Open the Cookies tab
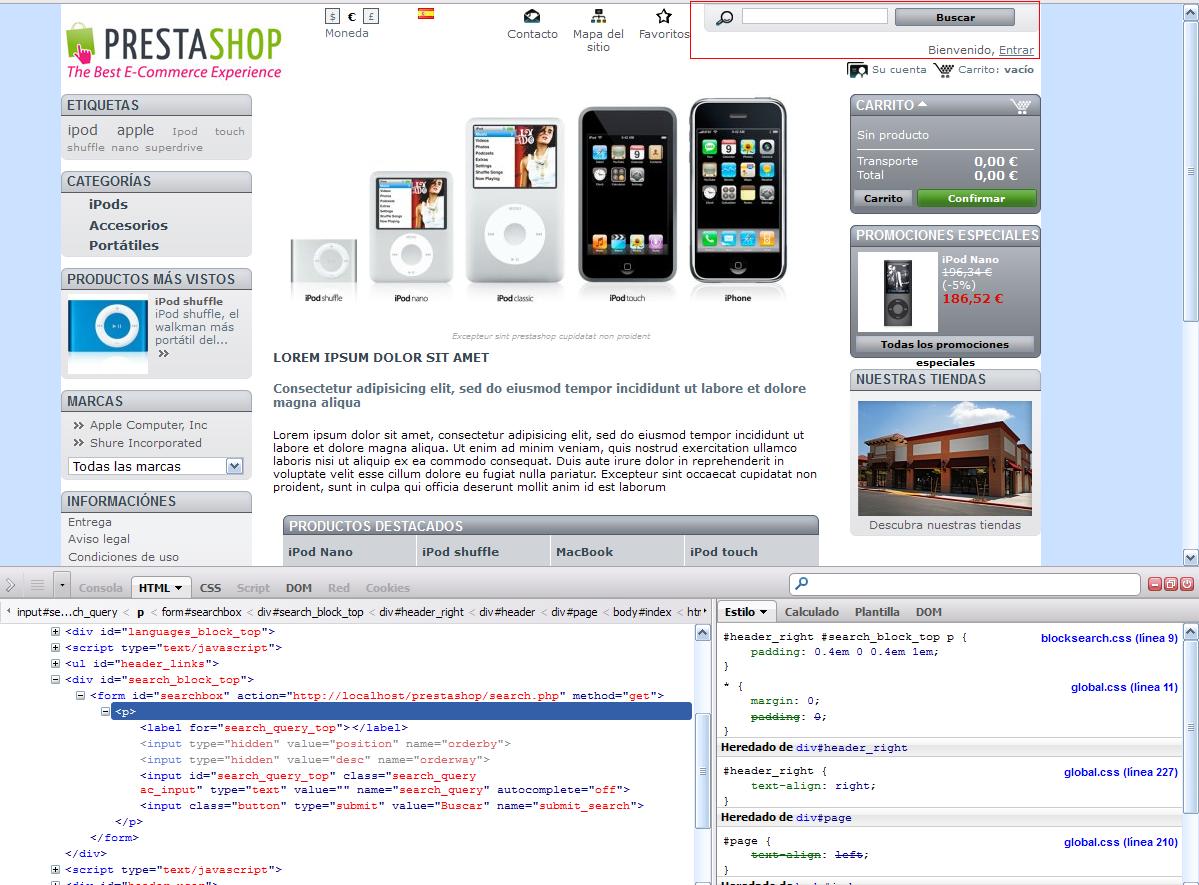 388,587
